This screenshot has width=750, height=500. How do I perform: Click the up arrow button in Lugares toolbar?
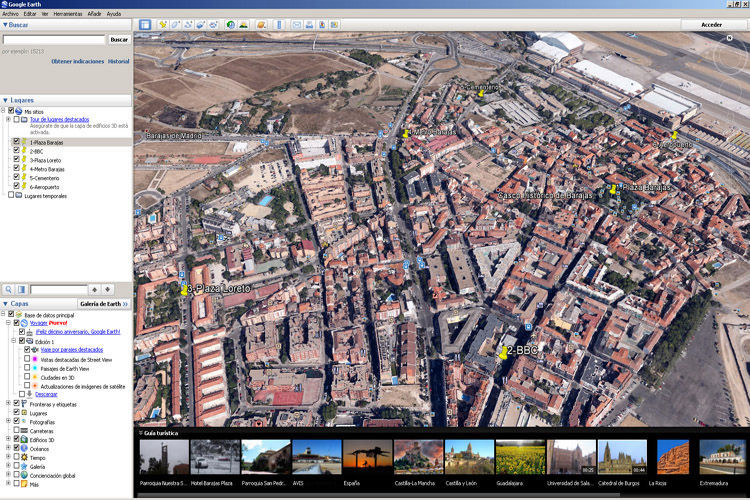[95, 289]
